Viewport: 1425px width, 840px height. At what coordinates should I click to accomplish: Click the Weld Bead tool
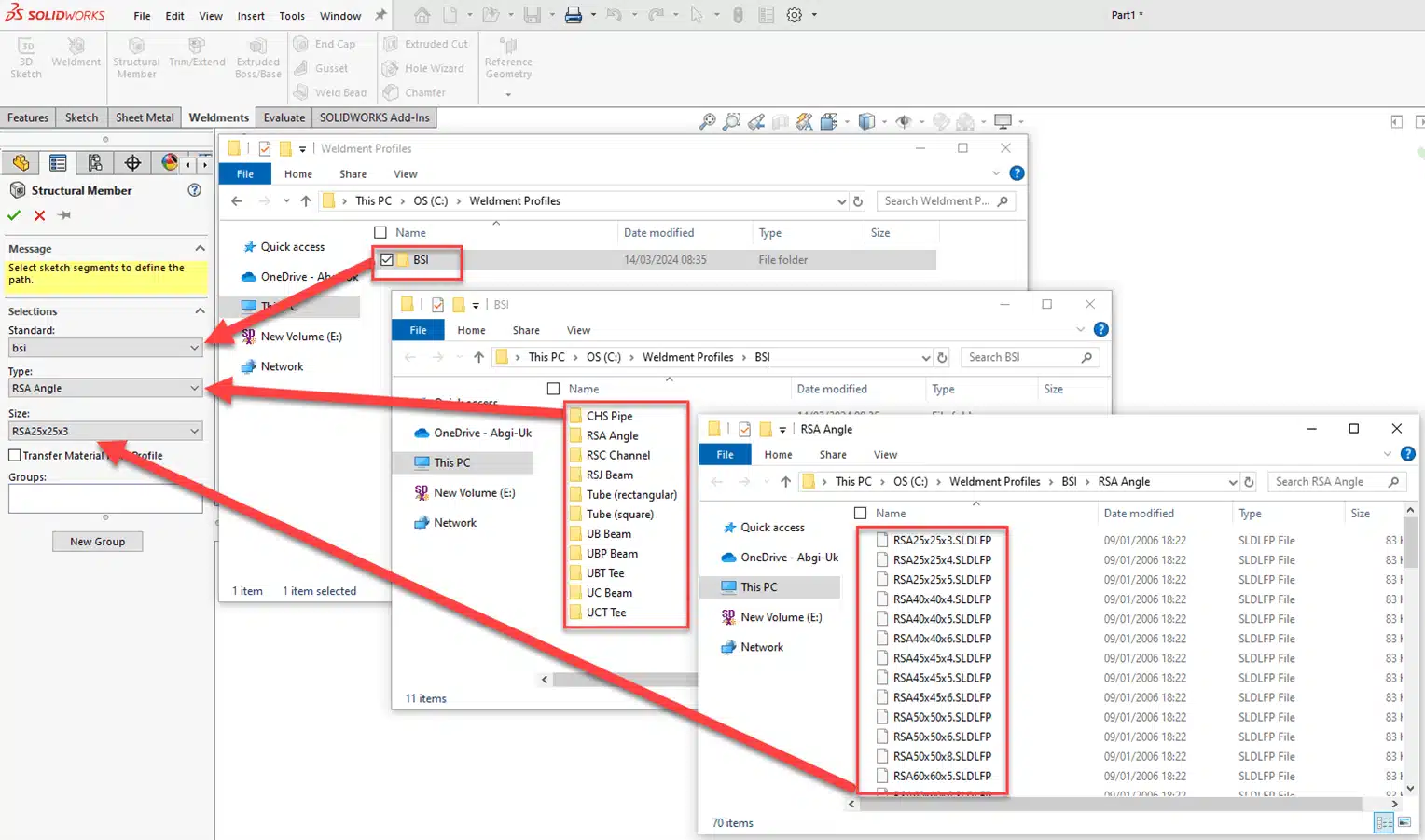[330, 92]
